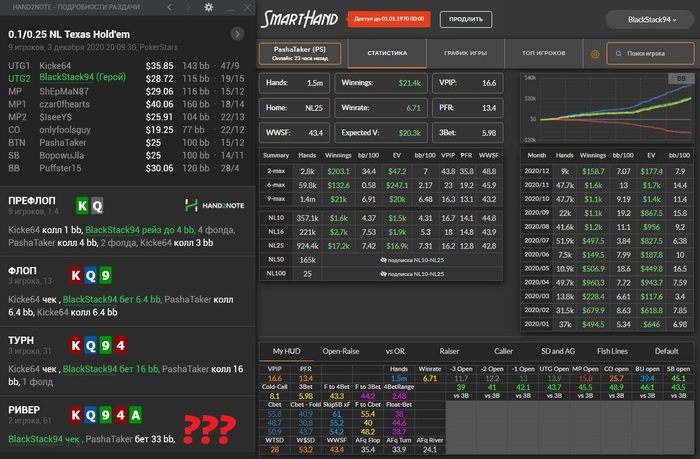Click player row Kicke64 UTG1

click(x=126, y=66)
